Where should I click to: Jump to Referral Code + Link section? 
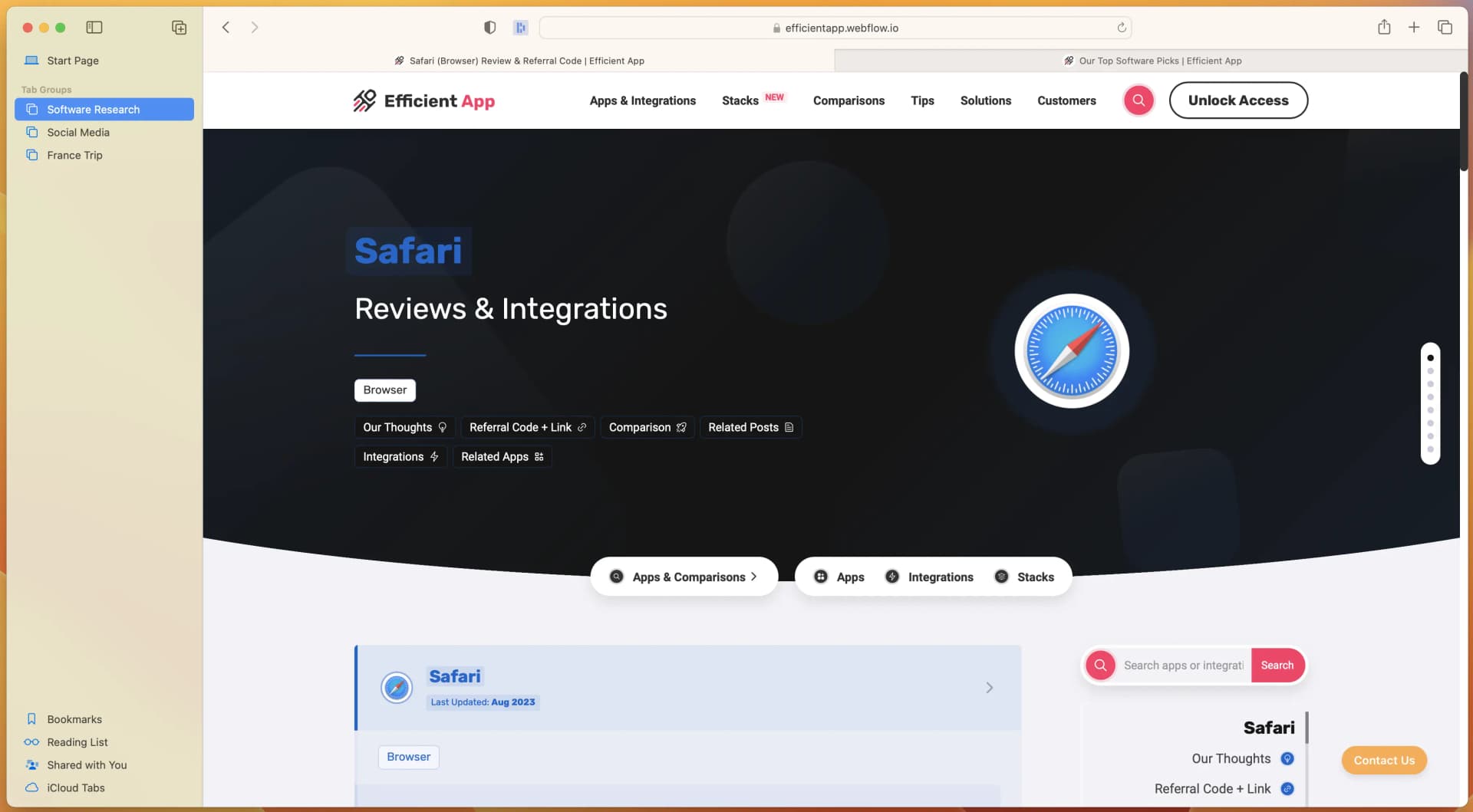point(527,427)
